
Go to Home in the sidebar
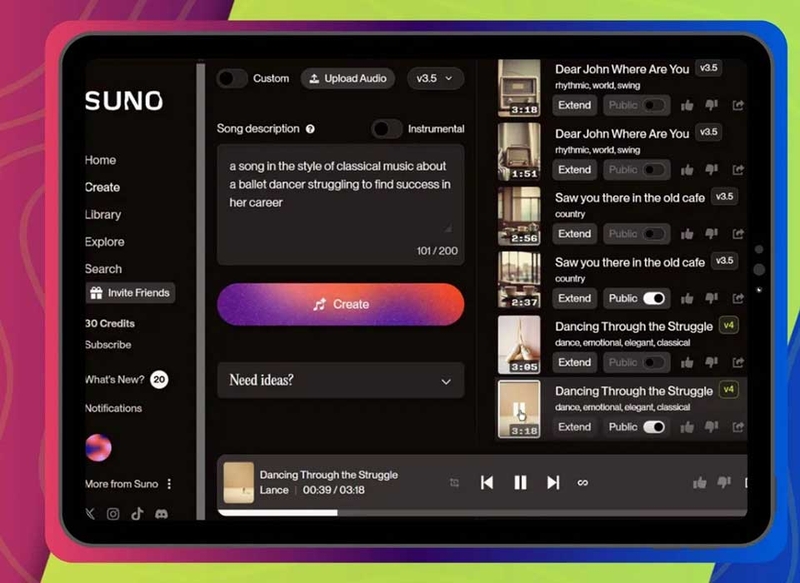point(101,160)
